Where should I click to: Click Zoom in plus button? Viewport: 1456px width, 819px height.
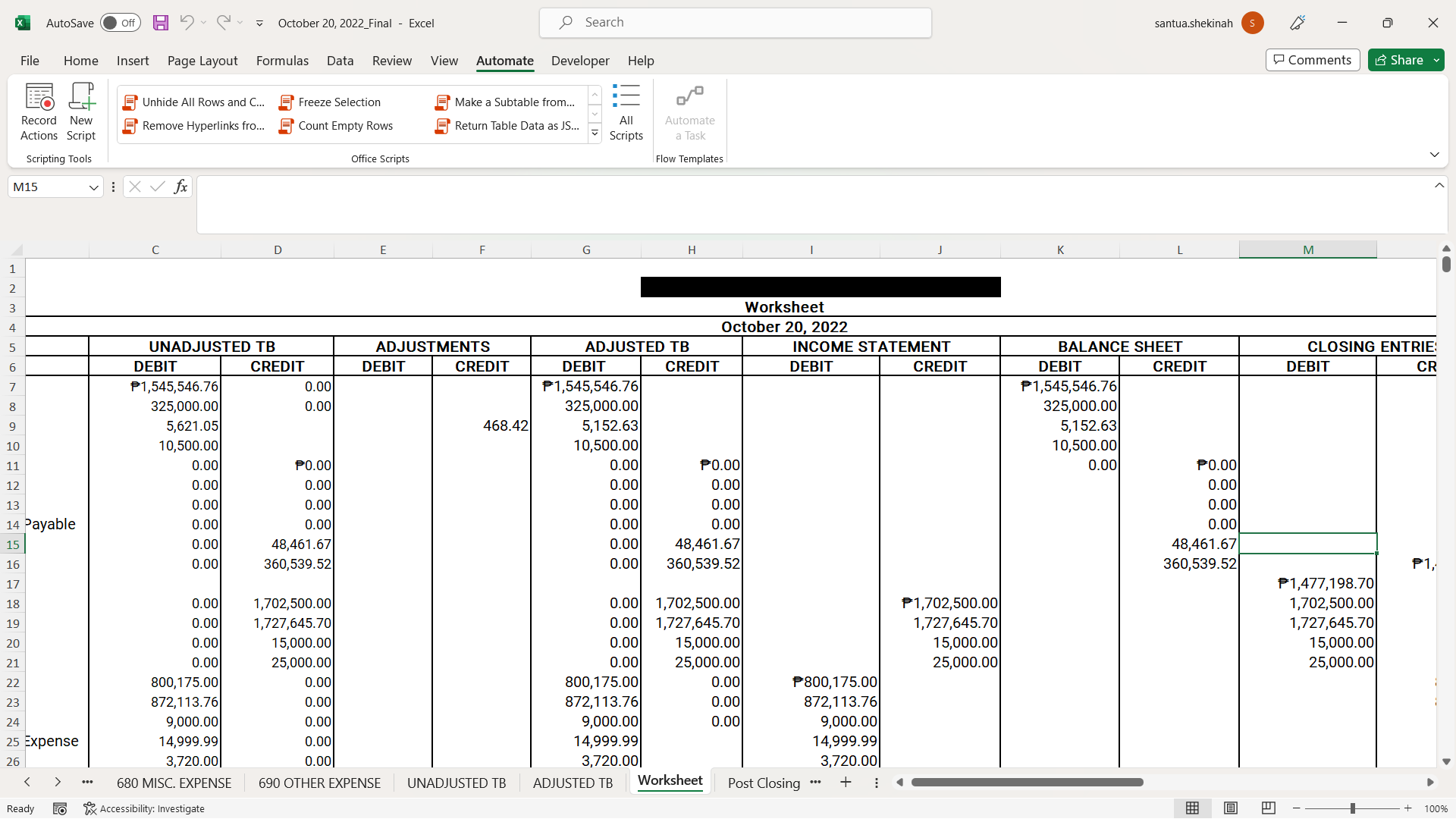coord(1408,808)
